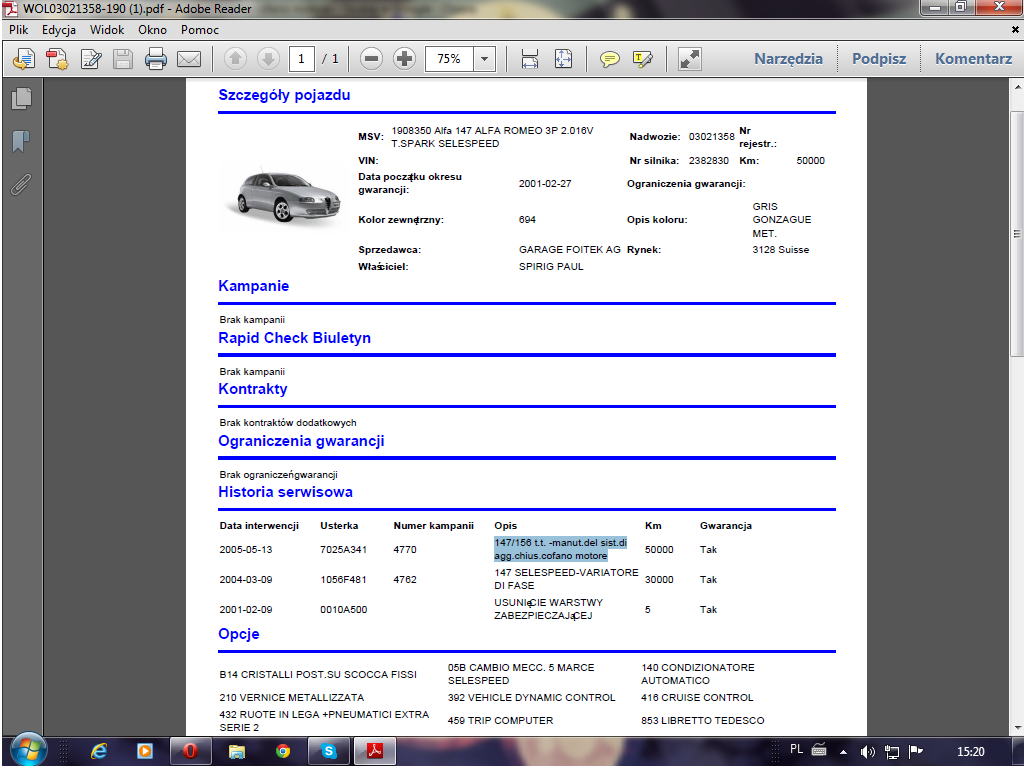Open the page thumbnails panel

click(x=21, y=98)
